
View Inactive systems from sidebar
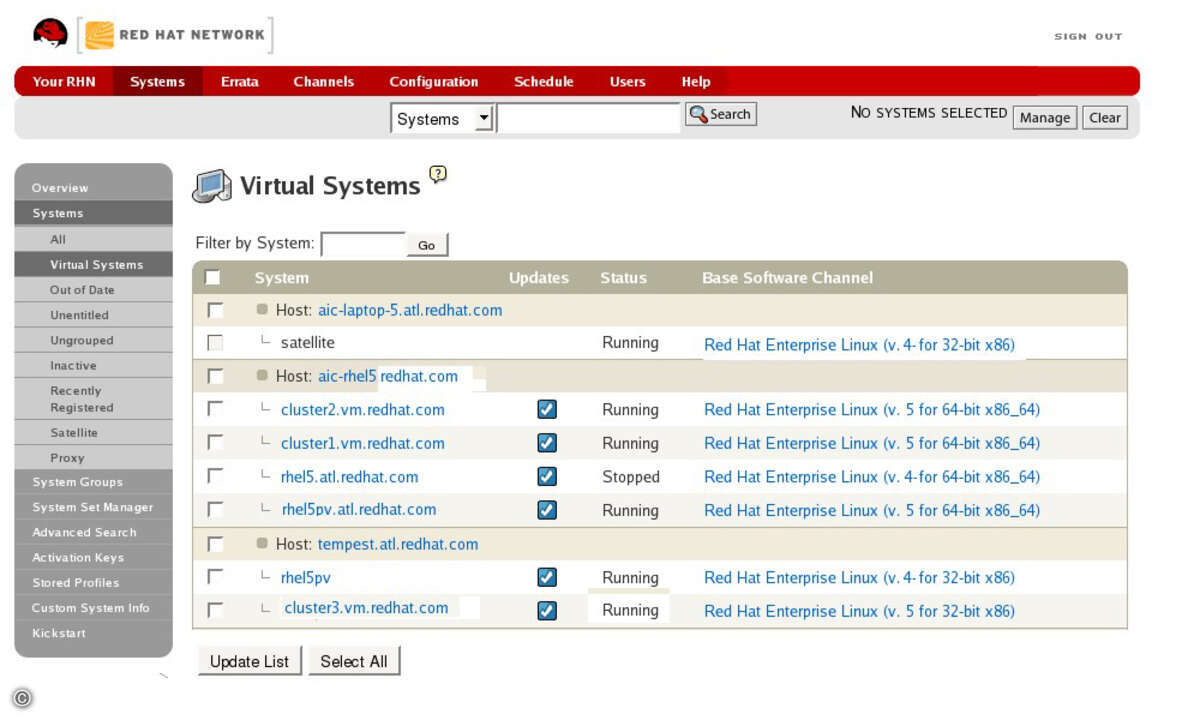tap(93, 366)
